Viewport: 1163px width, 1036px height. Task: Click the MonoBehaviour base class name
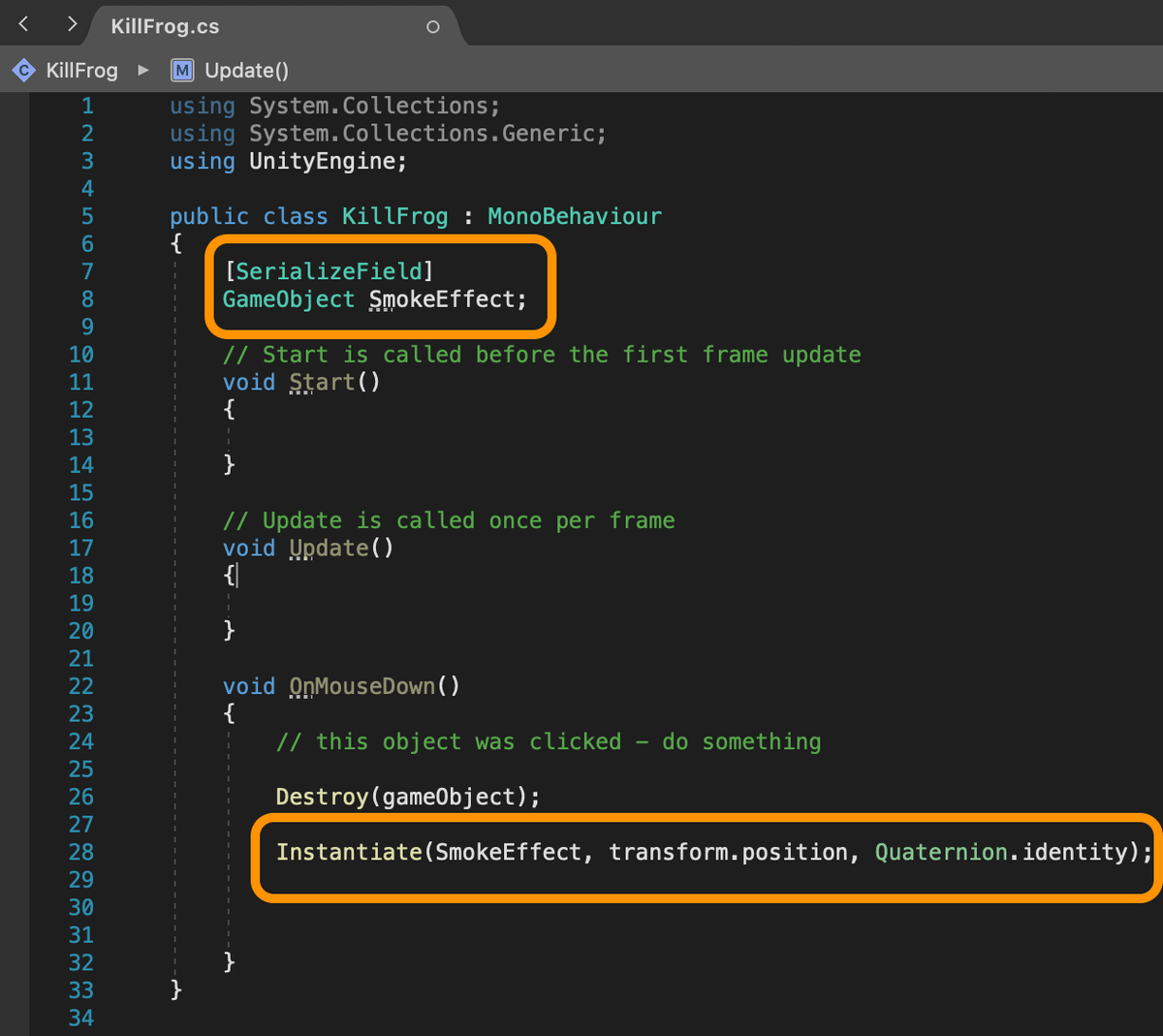[x=574, y=216]
